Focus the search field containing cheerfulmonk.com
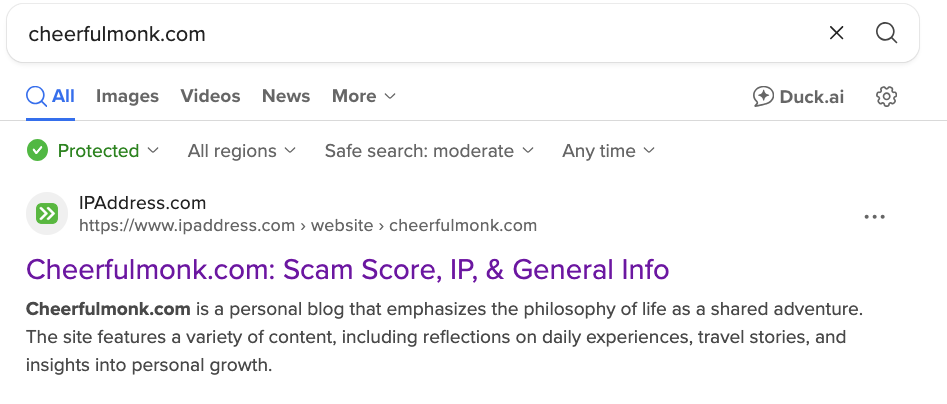This screenshot has height=404, width=947. pos(400,33)
